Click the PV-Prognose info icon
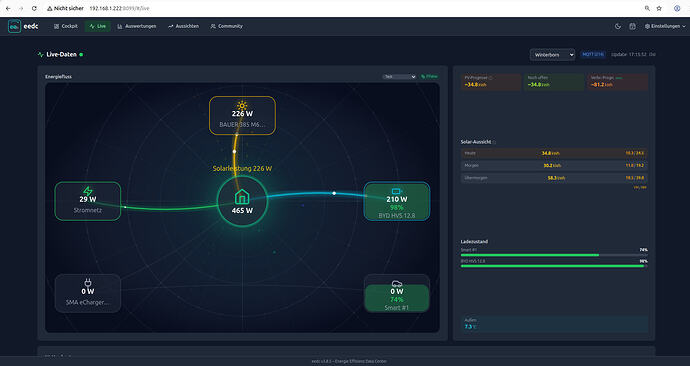The height and width of the screenshot is (366, 690). click(490, 78)
